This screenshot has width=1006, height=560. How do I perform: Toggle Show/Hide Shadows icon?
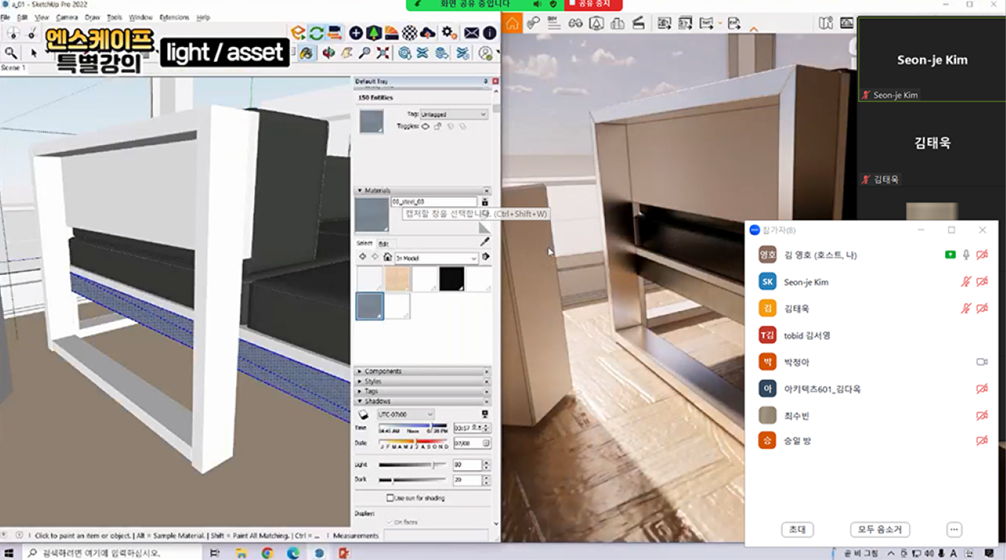pos(363,414)
